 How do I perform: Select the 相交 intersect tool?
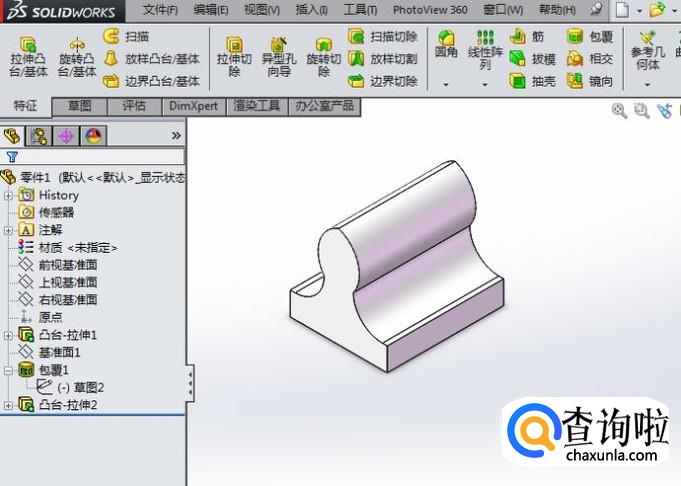coord(590,59)
